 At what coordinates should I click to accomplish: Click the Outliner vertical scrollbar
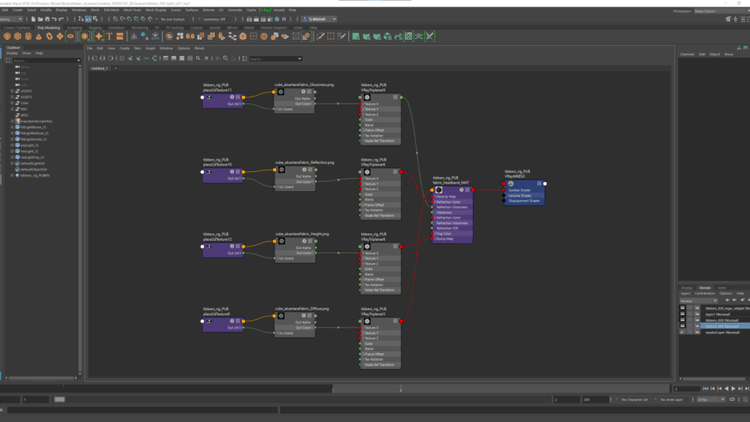tap(79, 219)
